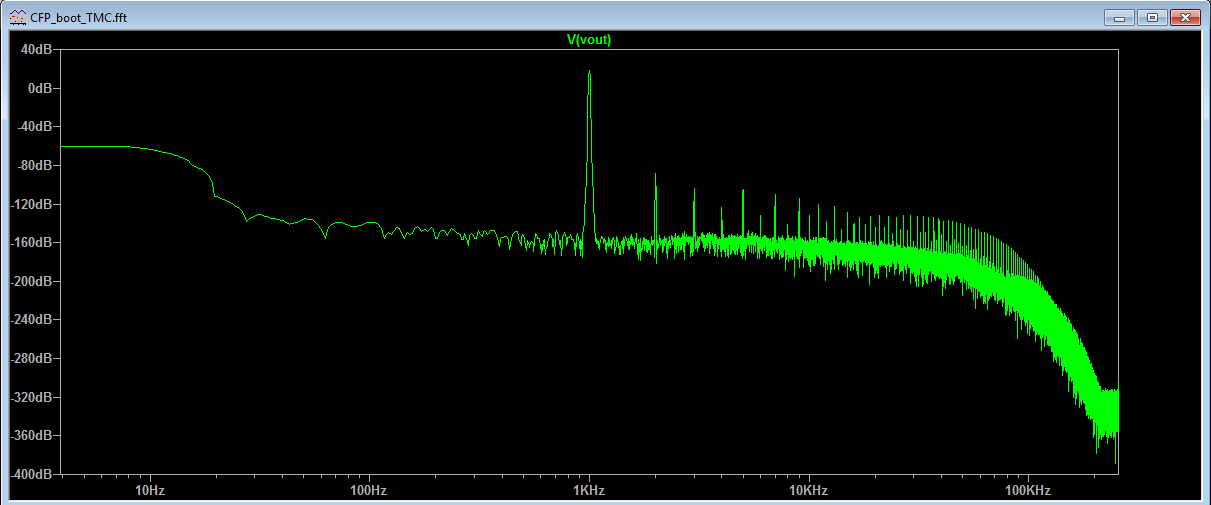Maximize the FFT plot window
Screen dimensions: 1211x505
[1151, 18]
